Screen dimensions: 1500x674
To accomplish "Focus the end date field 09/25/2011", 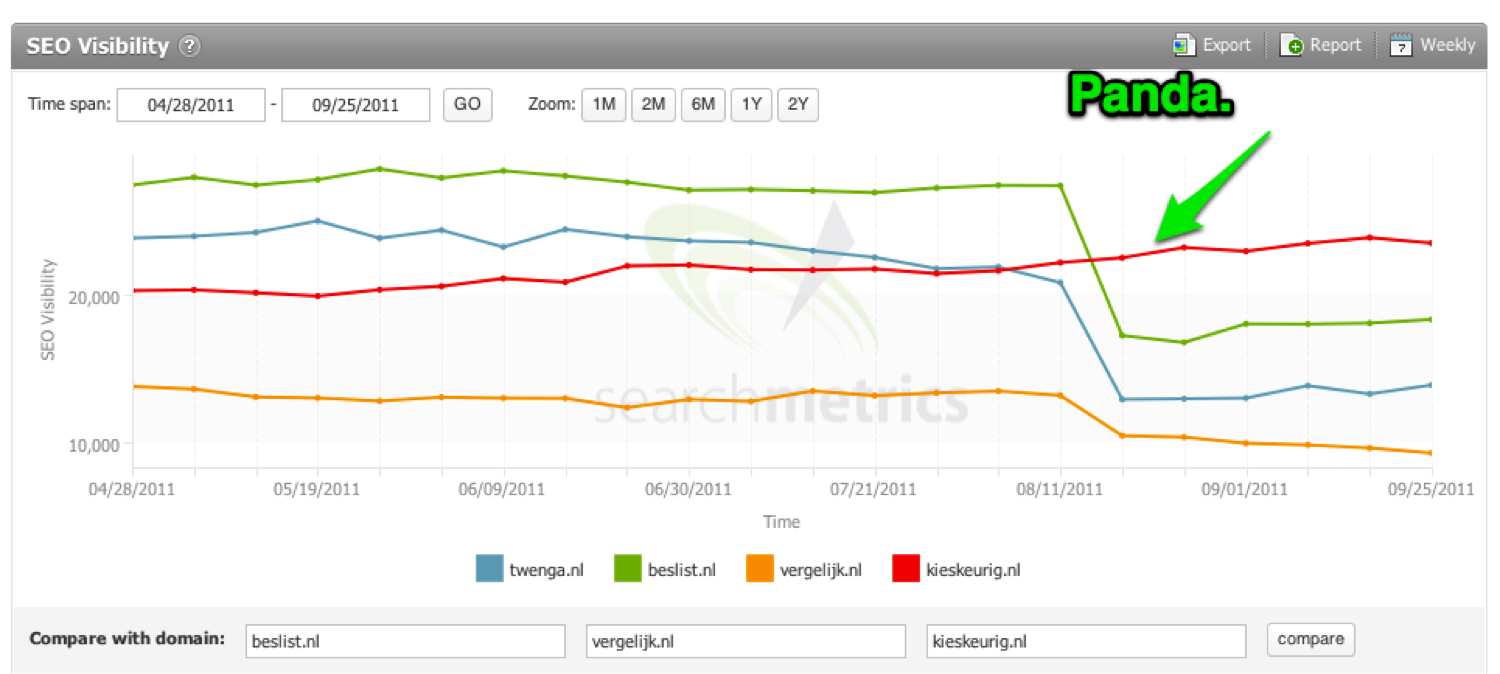I will pos(356,105).
